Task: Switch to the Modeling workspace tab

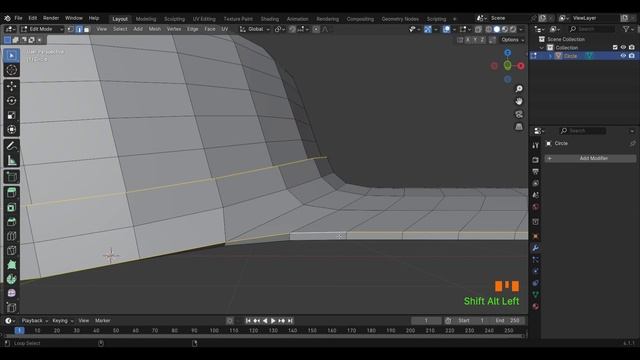Action: [x=146, y=19]
